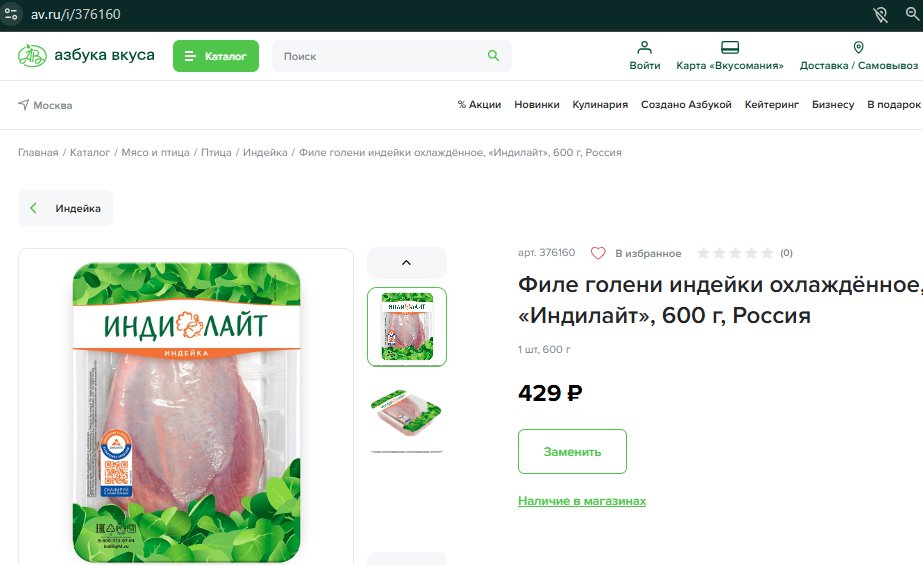Image resolution: width=923 pixels, height=565 pixels.
Task: Open the Кулинария menu item
Action: (600, 104)
